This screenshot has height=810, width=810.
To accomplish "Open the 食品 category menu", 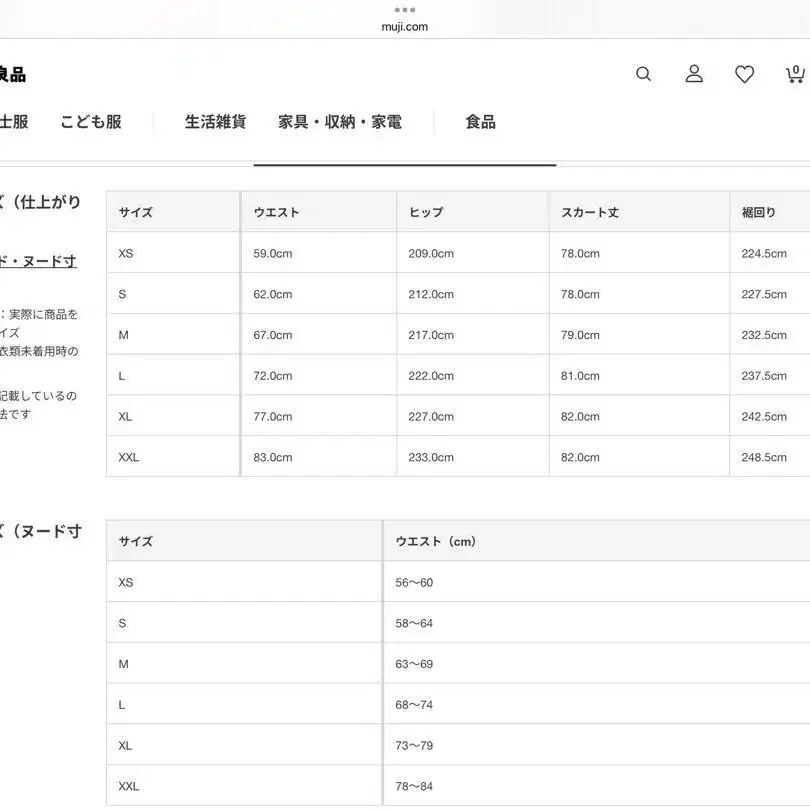I will (x=480, y=122).
